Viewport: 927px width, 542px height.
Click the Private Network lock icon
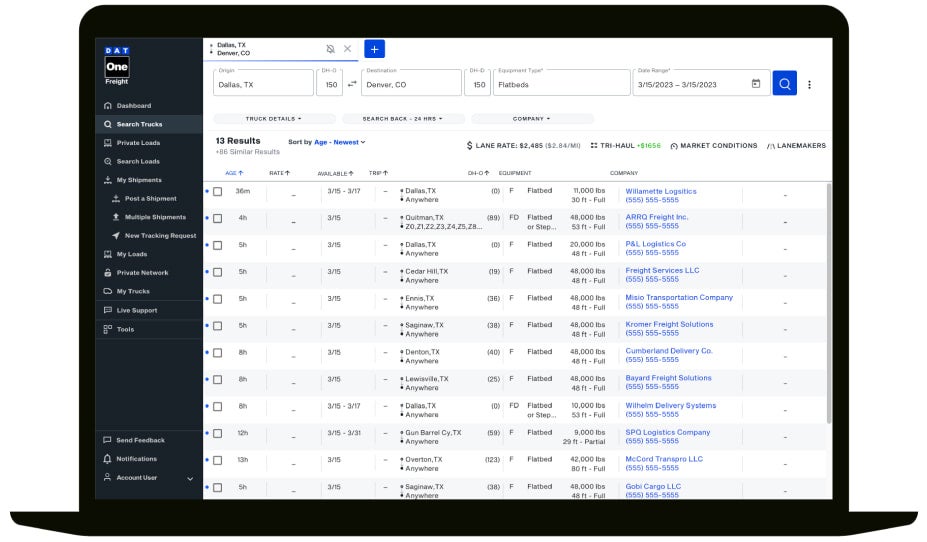click(x=108, y=272)
